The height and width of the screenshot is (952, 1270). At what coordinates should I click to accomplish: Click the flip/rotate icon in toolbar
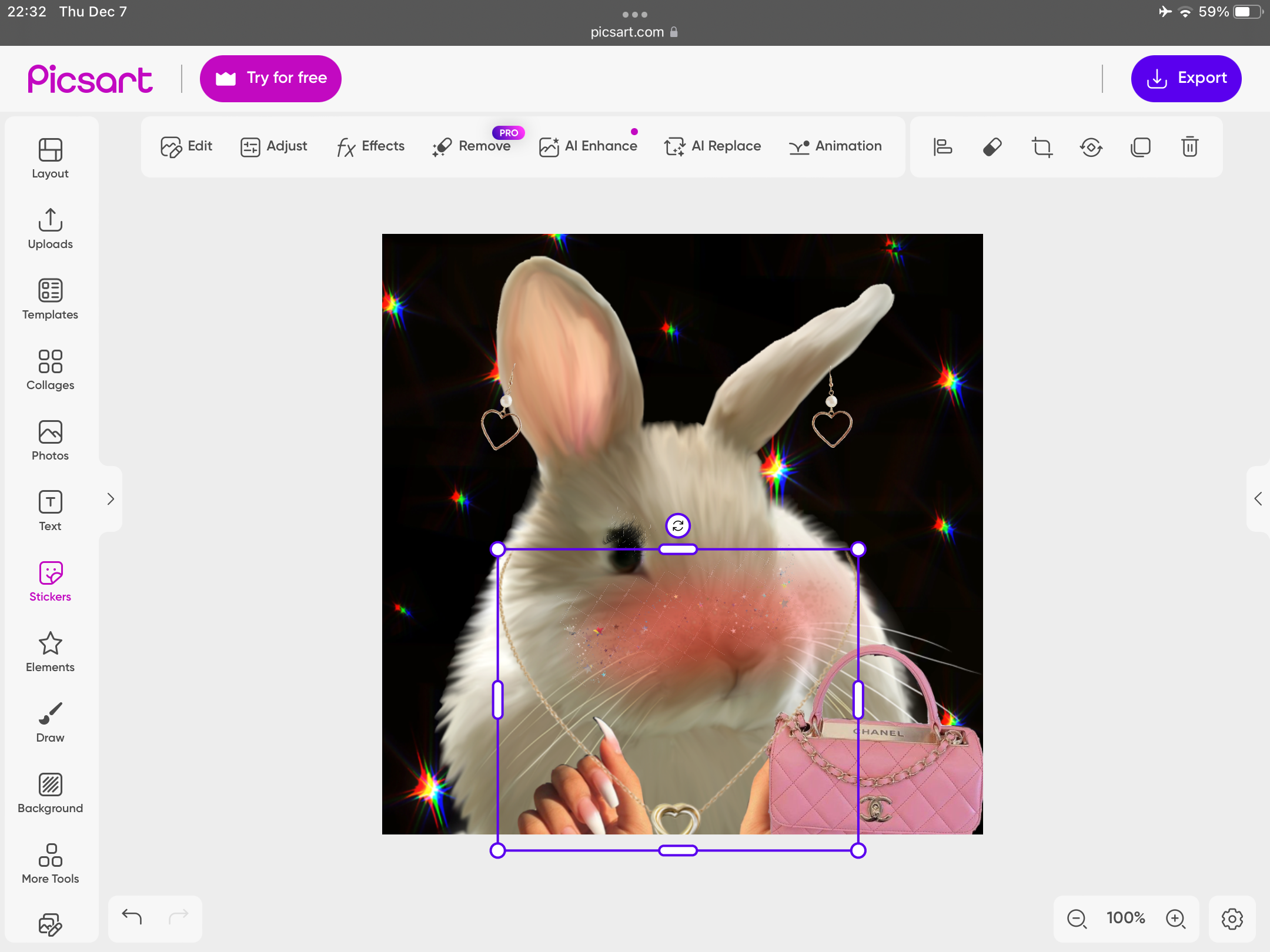point(1091,147)
